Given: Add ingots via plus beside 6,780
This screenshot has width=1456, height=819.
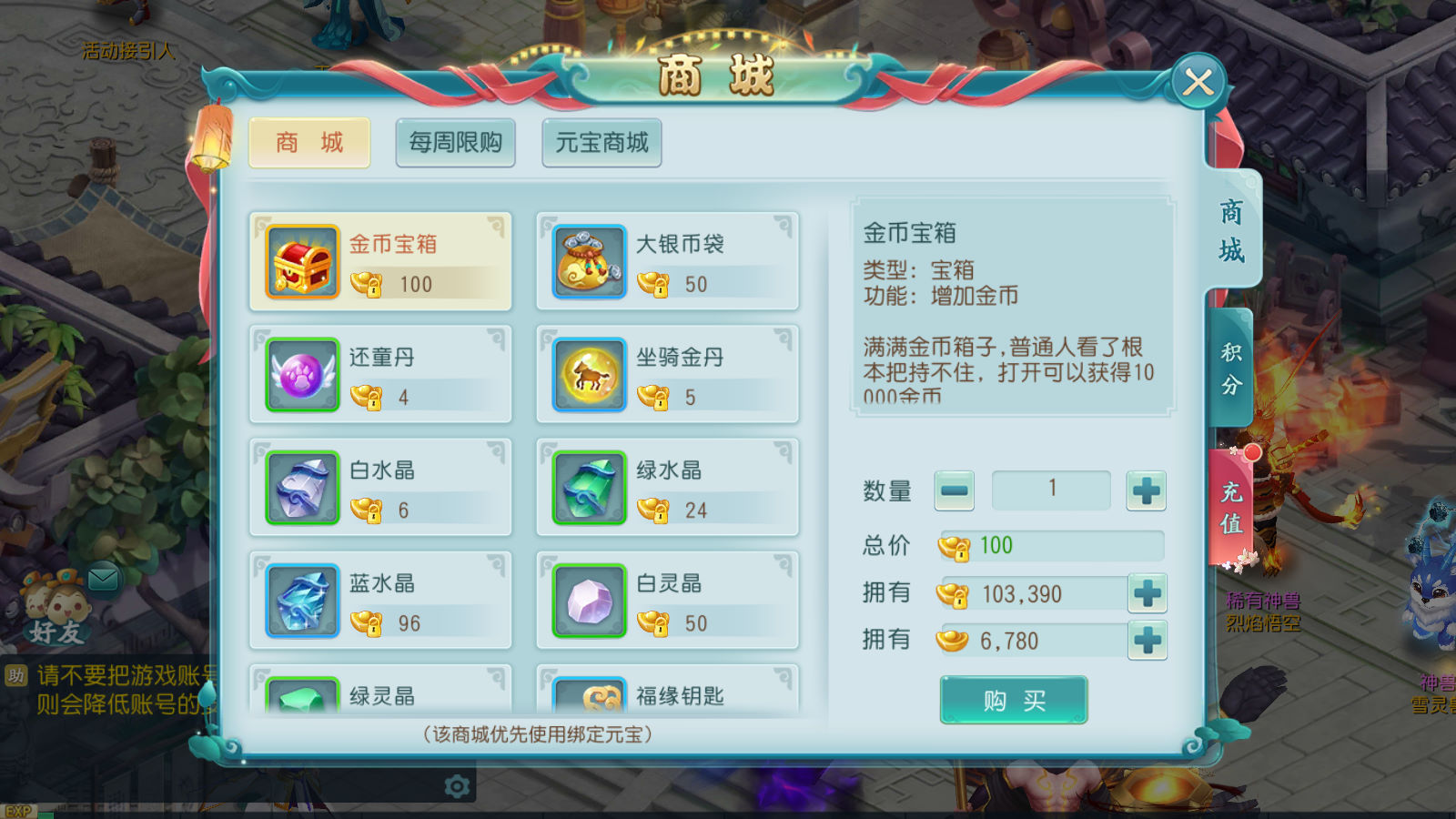Looking at the screenshot, I should [x=1148, y=640].
